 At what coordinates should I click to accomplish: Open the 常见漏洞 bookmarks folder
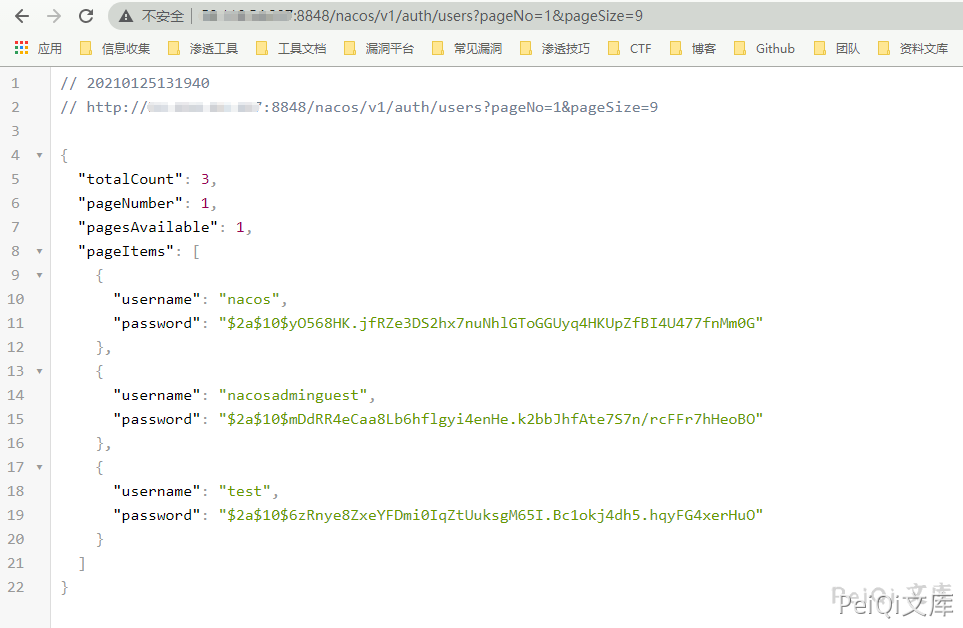click(467, 48)
